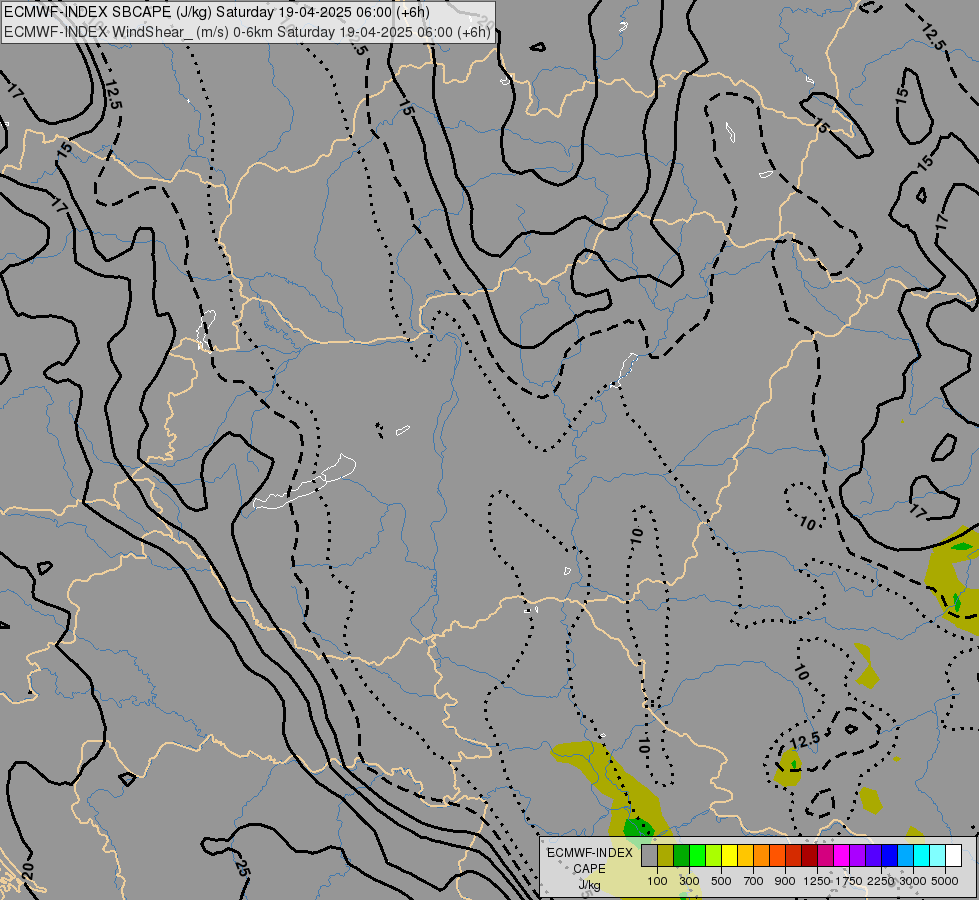Click the olive legend swatch above 100
Image resolution: width=979 pixels, height=900 pixels.
pyautogui.click(x=666, y=856)
